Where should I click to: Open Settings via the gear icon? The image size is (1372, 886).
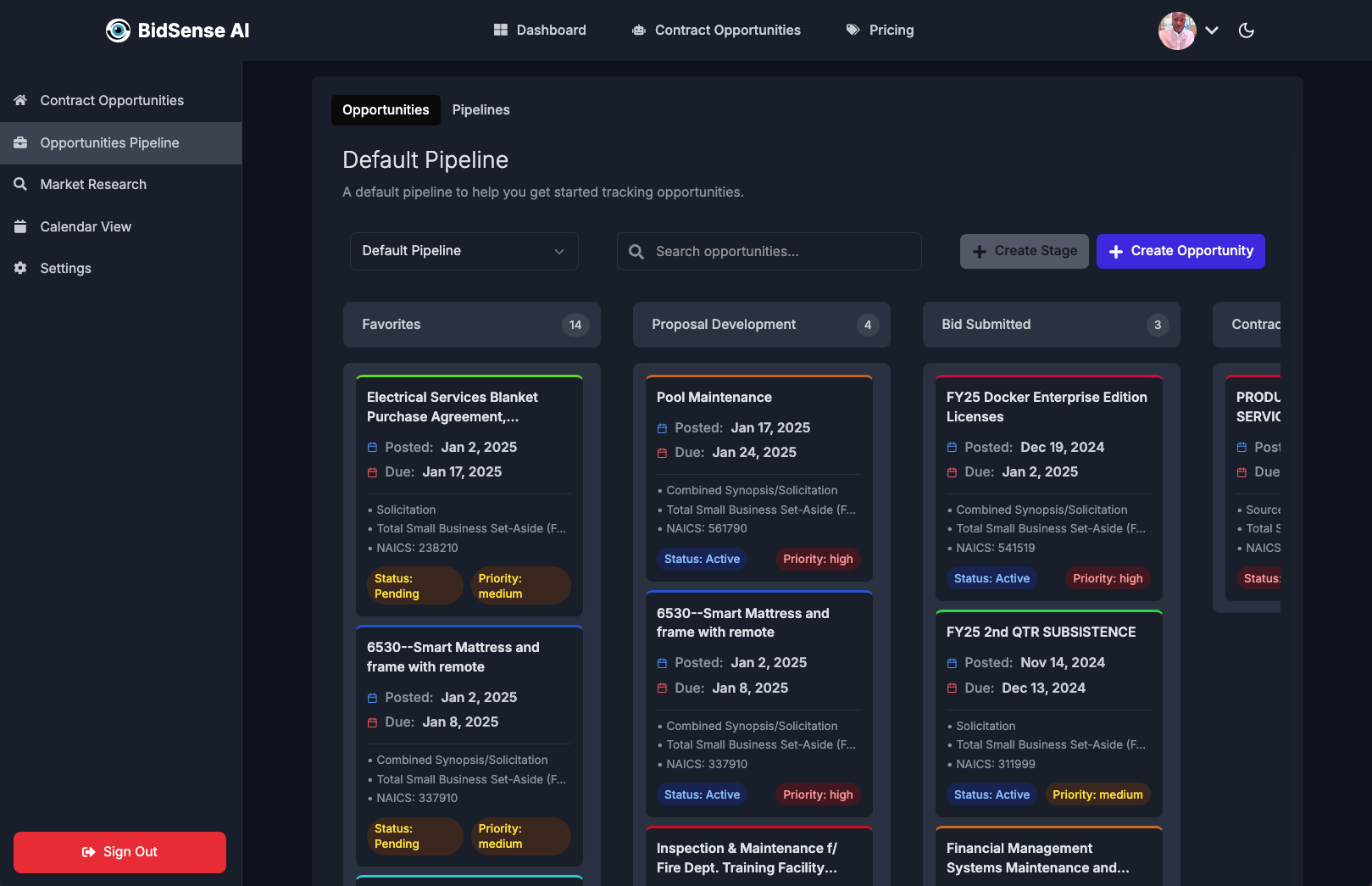pos(20,268)
